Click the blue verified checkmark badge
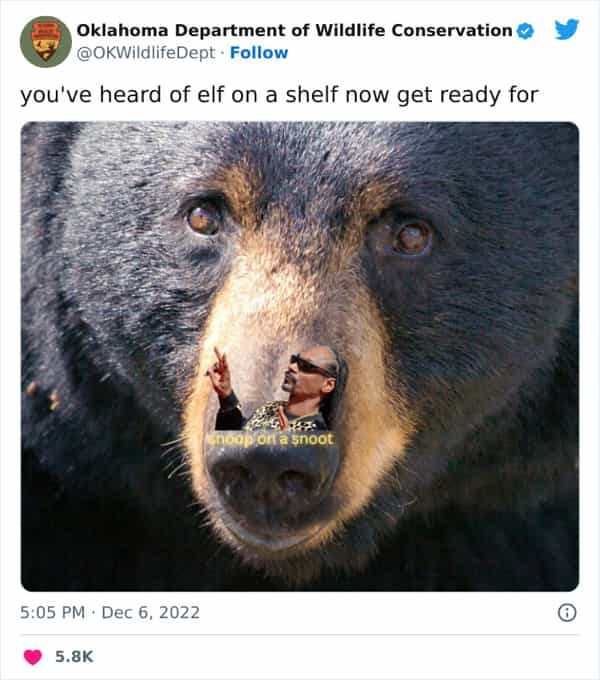The height and width of the screenshot is (680, 600). pyautogui.click(x=525, y=31)
